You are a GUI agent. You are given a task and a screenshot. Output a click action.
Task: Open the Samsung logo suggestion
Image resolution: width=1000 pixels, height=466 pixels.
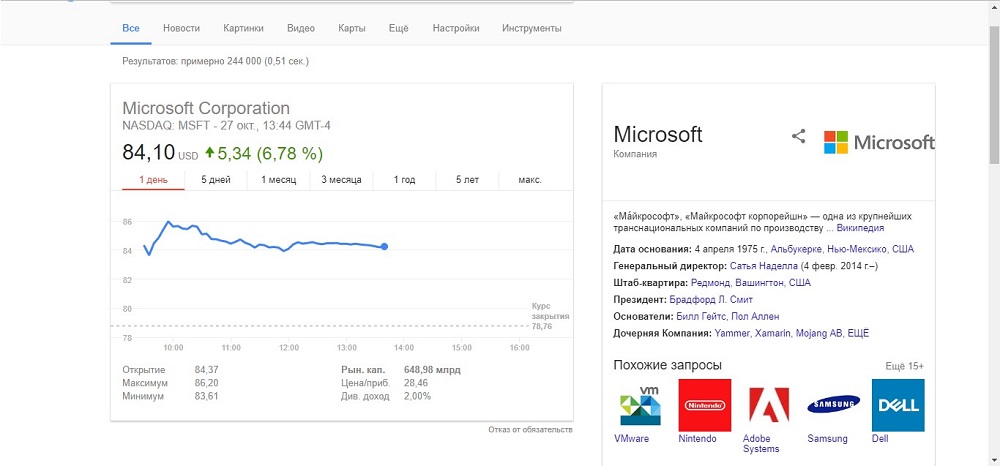coord(834,405)
